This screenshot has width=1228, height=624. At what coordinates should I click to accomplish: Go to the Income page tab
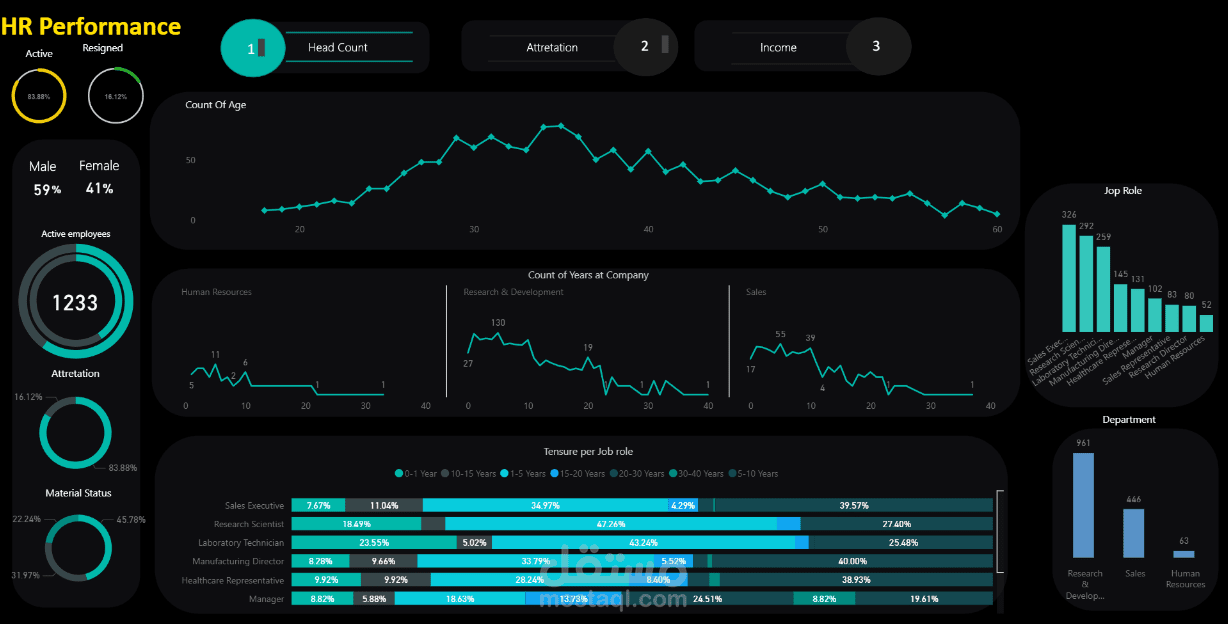tap(778, 47)
